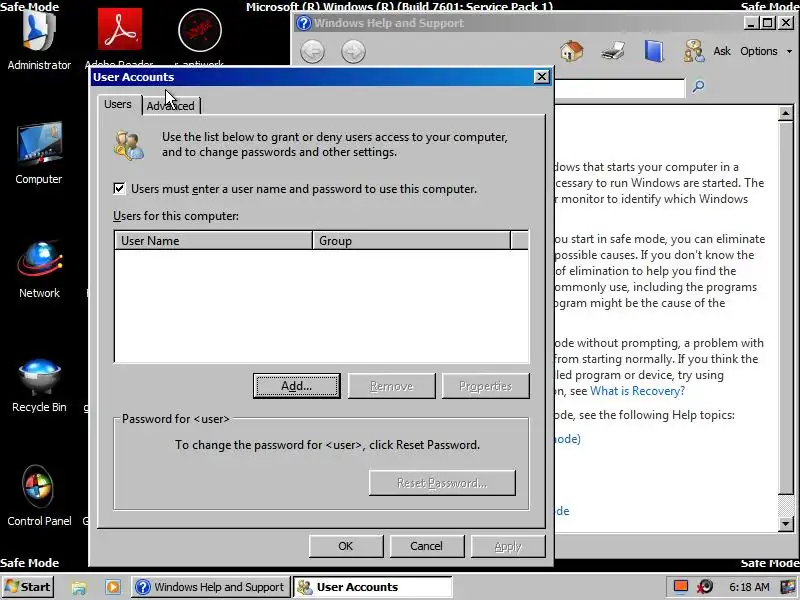The image size is (800, 600).
Task: Sort by Group column header
Action: (x=411, y=240)
